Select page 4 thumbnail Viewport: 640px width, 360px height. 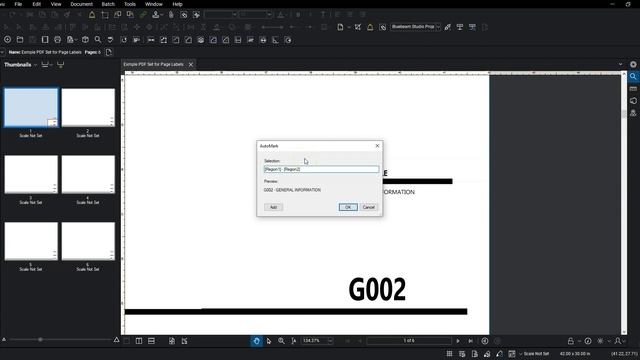tap(88, 174)
